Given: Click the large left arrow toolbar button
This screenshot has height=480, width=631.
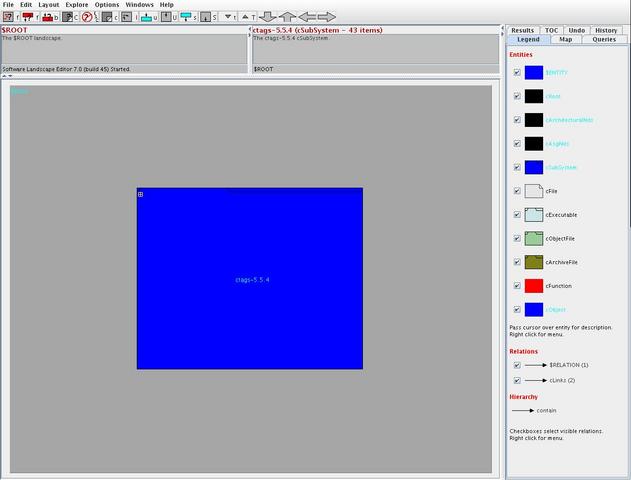Looking at the screenshot, I should click(x=307, y=16).
